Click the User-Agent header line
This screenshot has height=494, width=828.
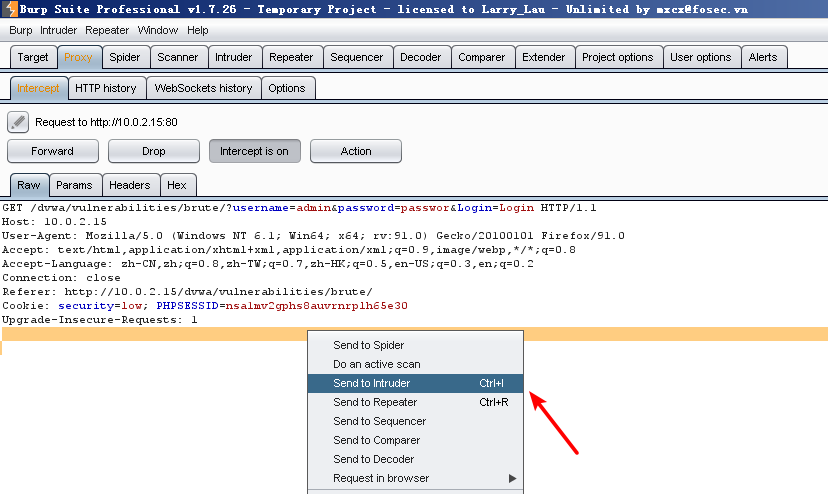(313, 236)
